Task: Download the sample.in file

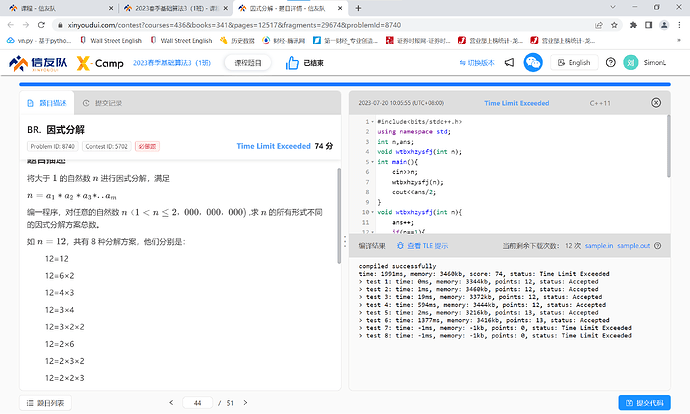Action: [598, 245]
